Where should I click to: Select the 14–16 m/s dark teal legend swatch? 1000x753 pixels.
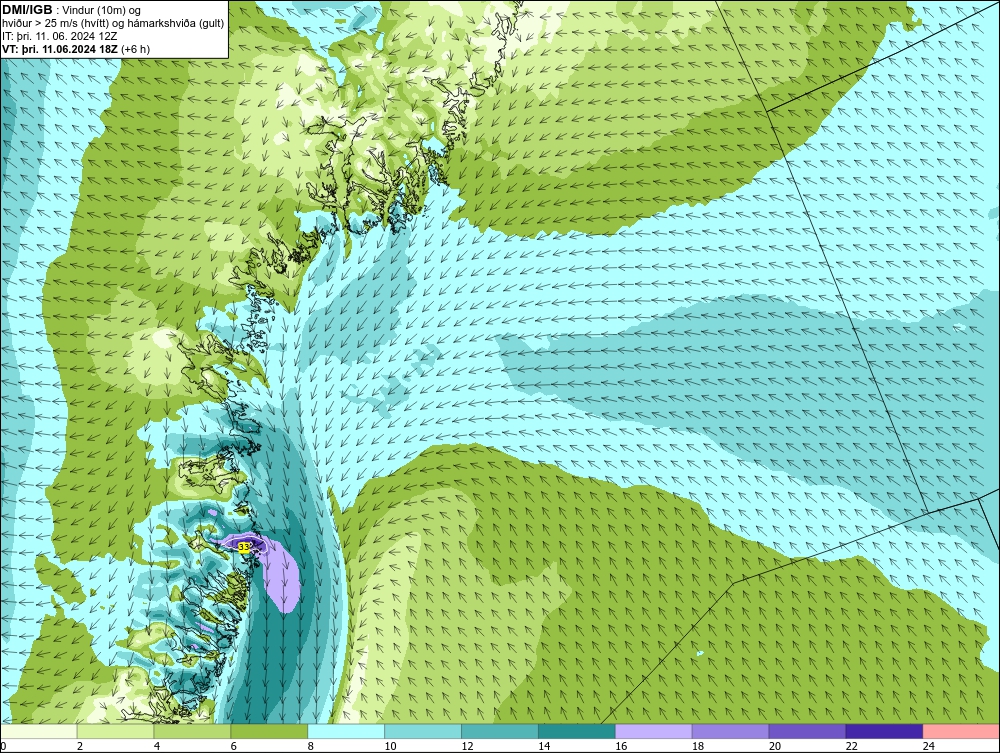577,731
